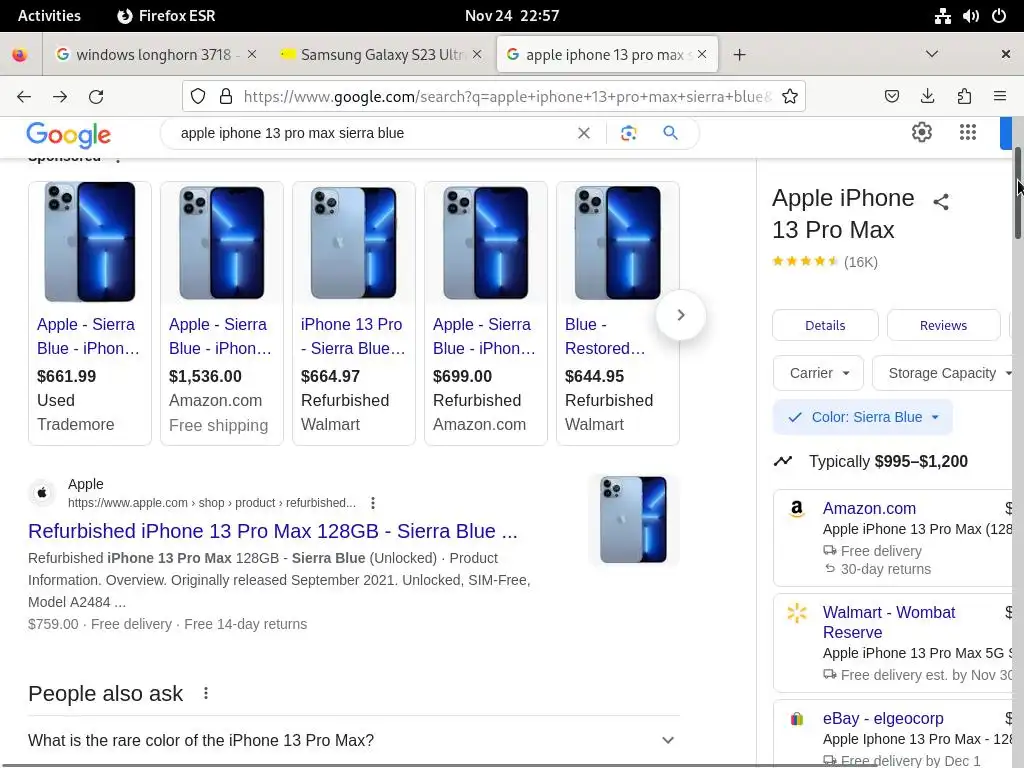Click the Apple result iPhone thumbnail
1024x768 pixels.
pos(633,520)
